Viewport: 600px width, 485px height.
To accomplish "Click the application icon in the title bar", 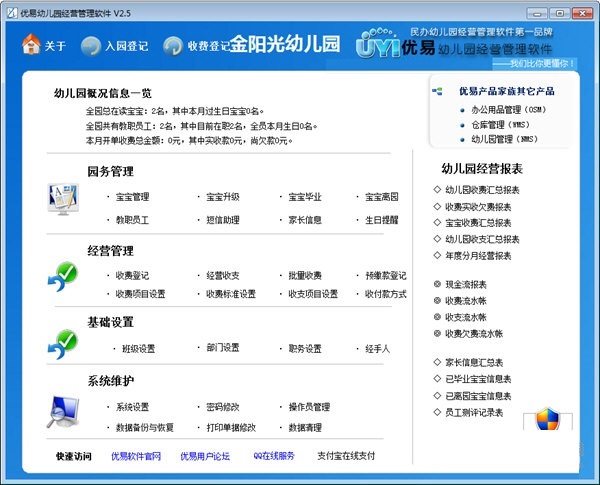I will point(12,13).
